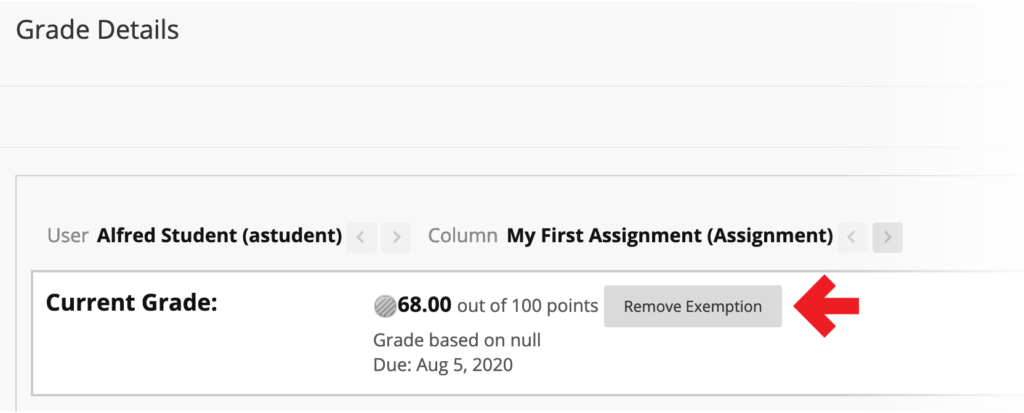Click the "Column" field label
Screen dimensions: 1024x413
[462, 237]
